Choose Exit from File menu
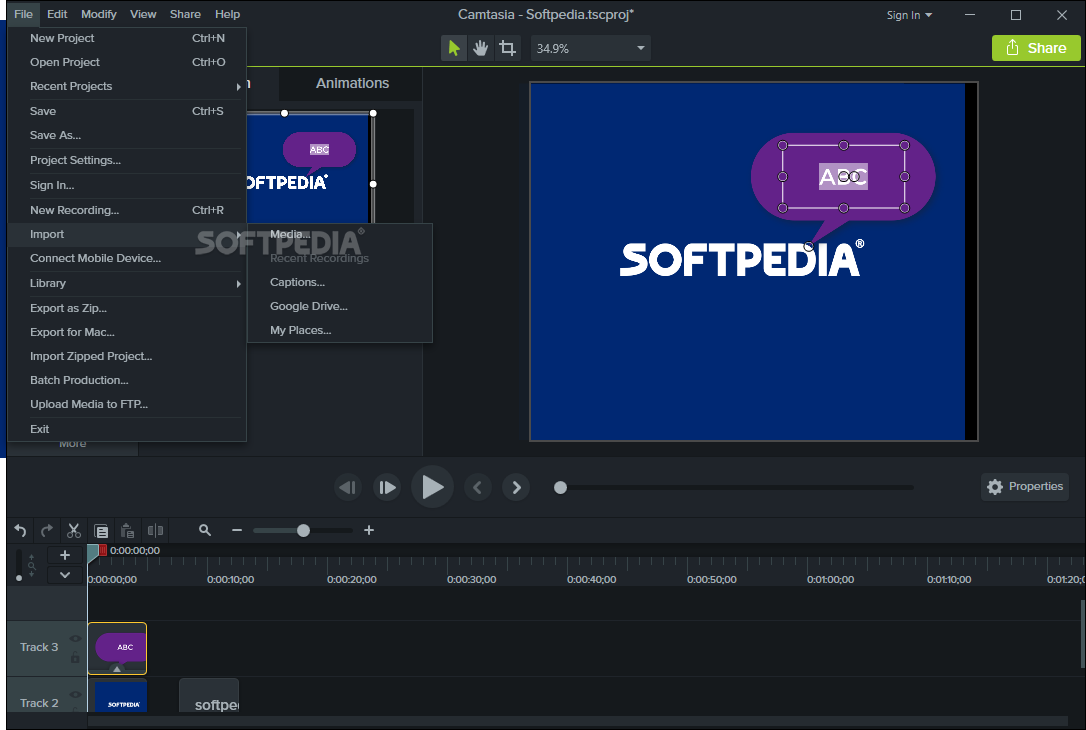 pyautogui.click(x=127, y=429)
